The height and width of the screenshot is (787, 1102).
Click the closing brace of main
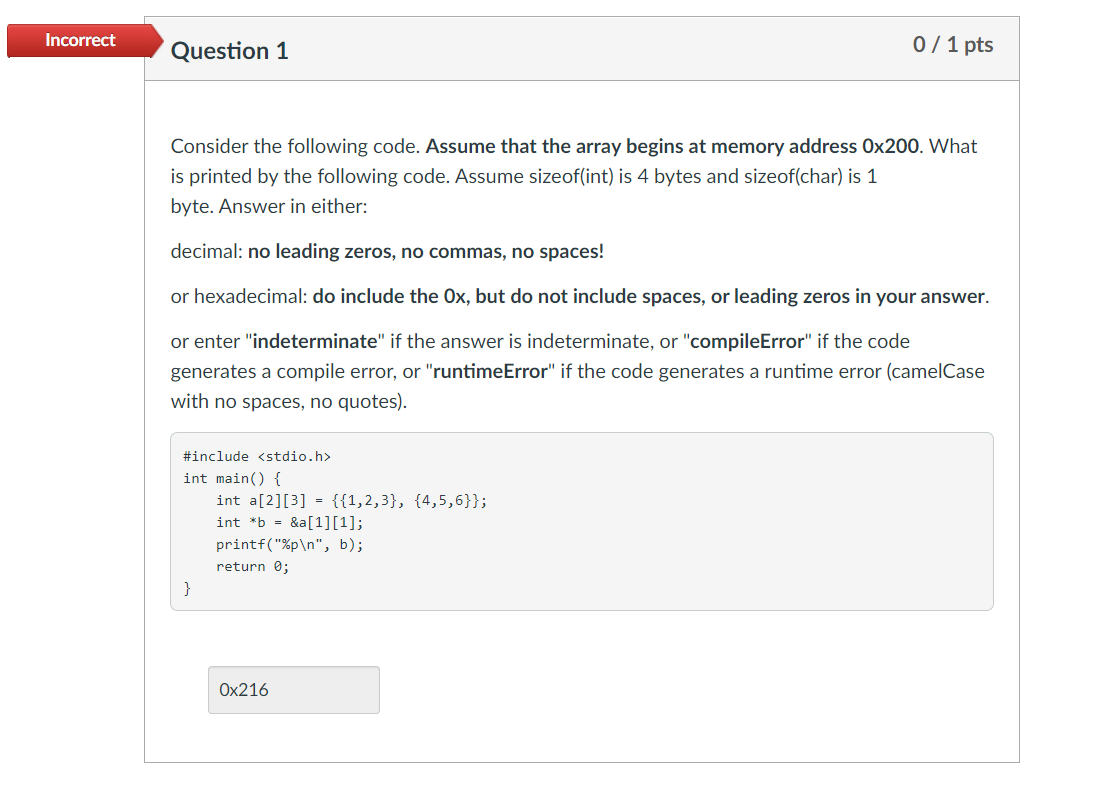[186, 588]
